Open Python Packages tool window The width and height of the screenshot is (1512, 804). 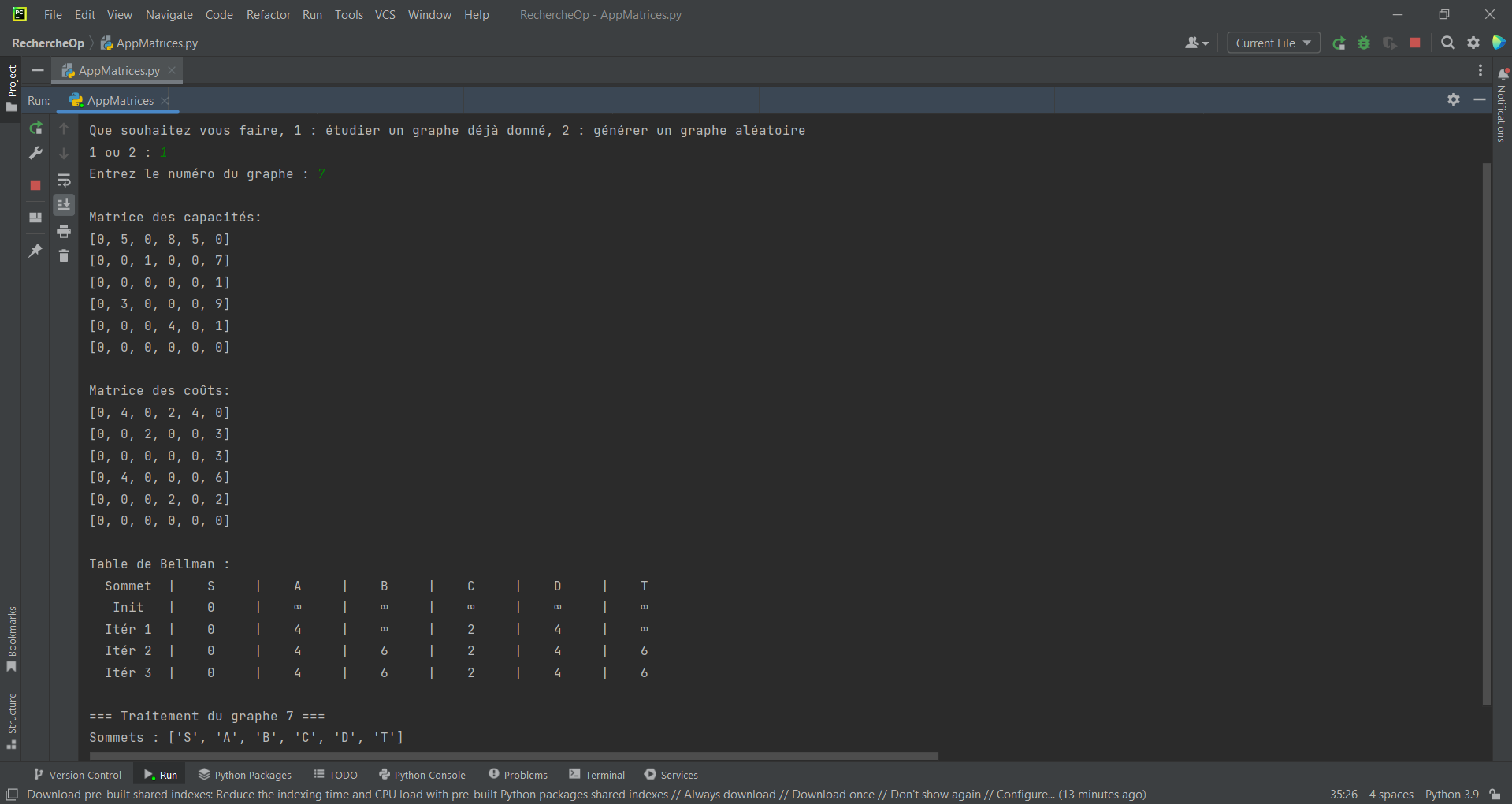pyautogui.click(x=245, y=775)
